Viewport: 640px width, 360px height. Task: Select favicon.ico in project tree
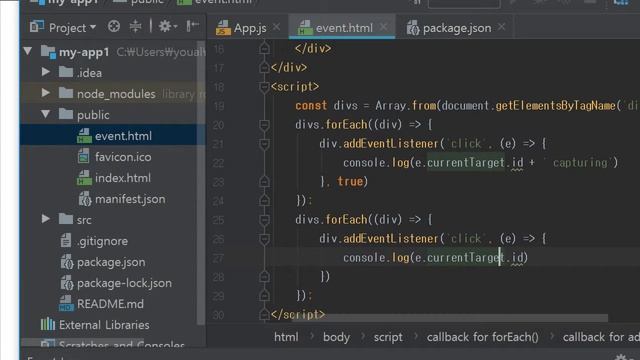tap(123, 157)
